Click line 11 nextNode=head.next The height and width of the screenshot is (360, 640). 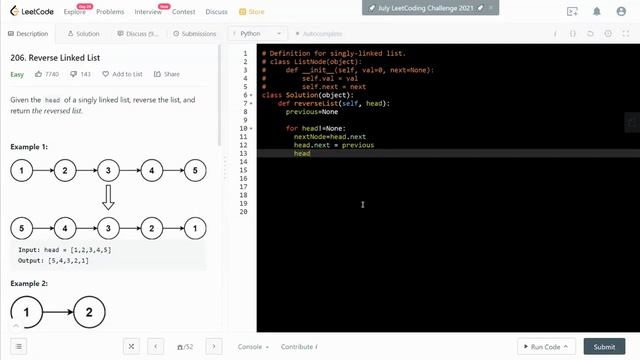coord(330,137)
